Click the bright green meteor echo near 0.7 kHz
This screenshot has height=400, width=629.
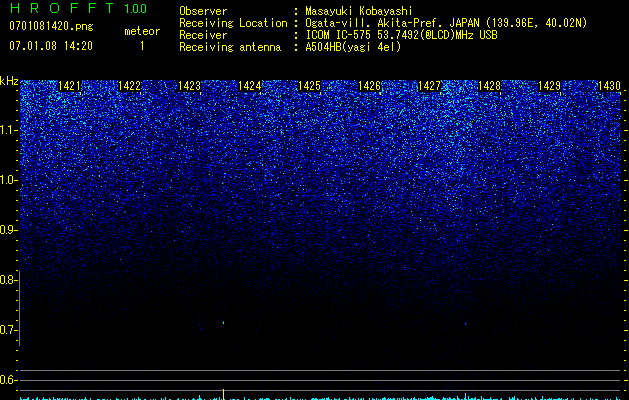(x=223, y=322)
